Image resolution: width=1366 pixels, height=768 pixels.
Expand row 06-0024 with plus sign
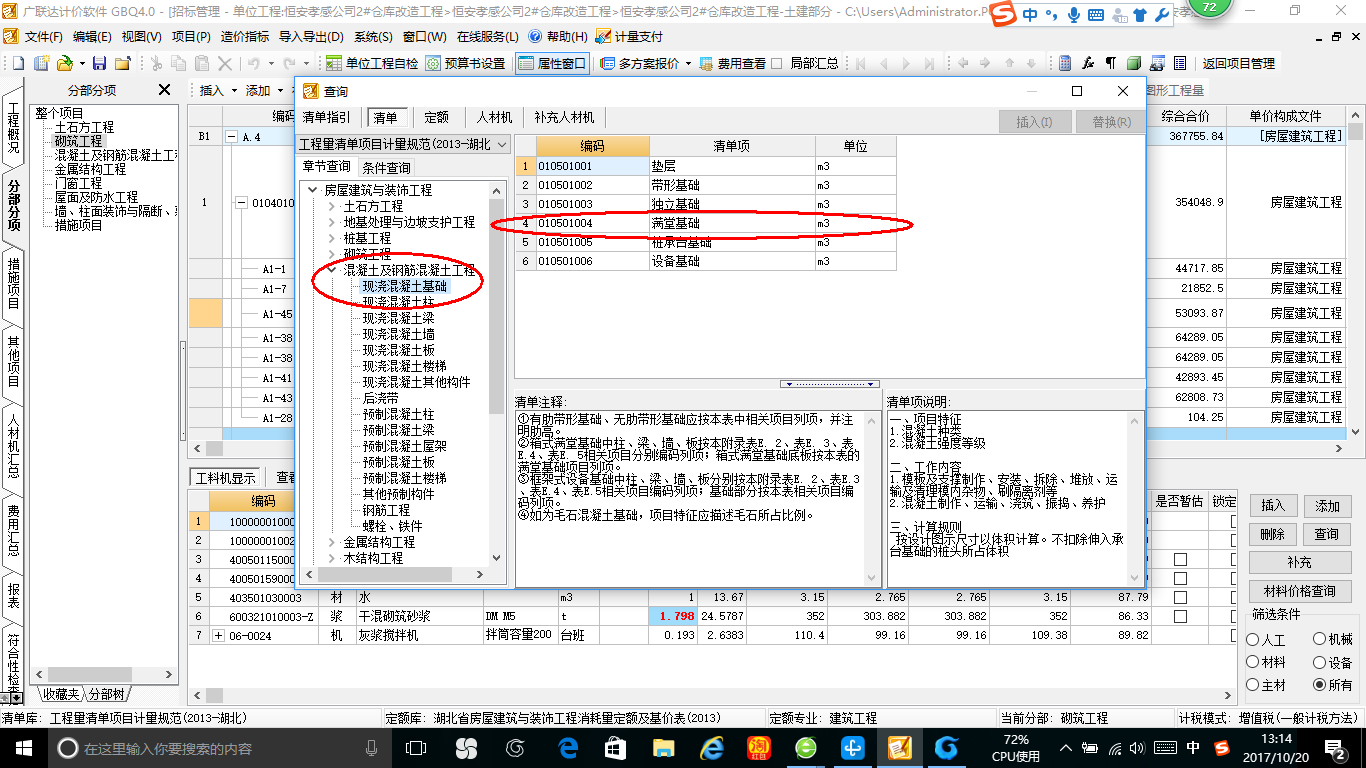218,635
